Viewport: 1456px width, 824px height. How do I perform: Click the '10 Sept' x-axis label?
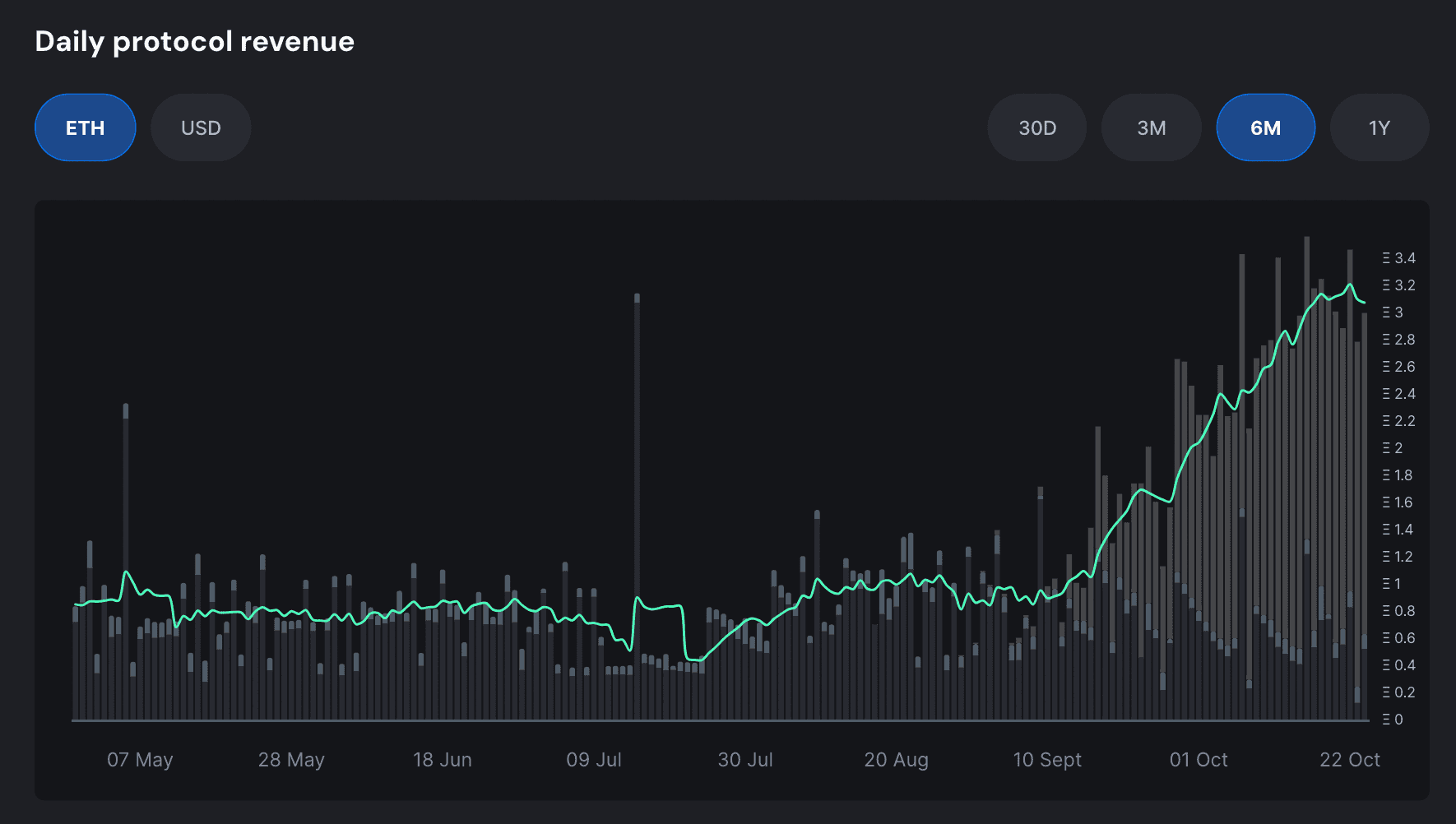click(1047, 760)
